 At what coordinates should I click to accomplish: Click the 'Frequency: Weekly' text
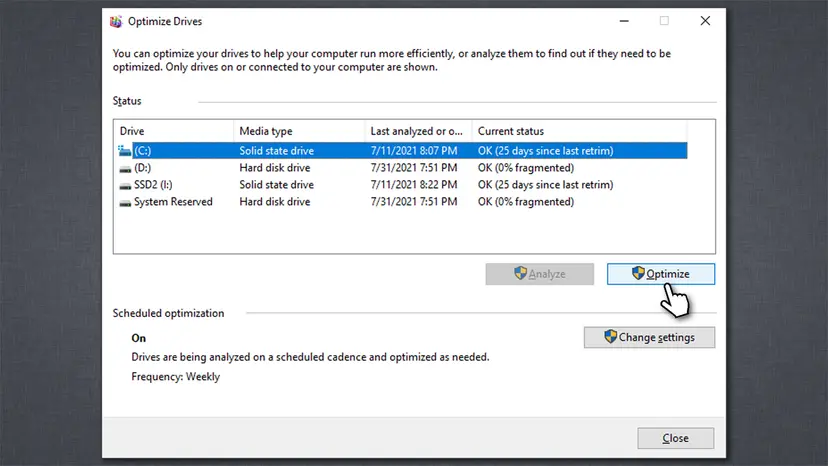175,377
